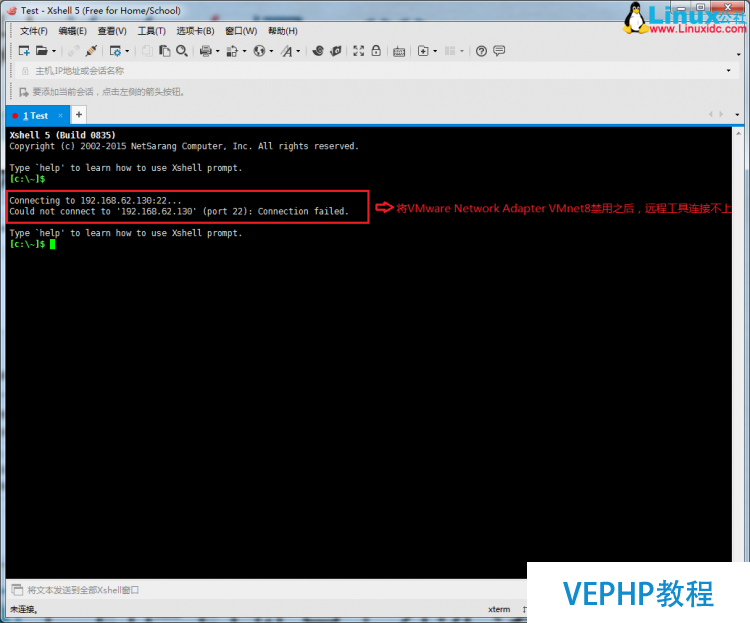Image resolution: width=750 pixels, height=623 pixels.
Task: Lock the screen with padlock icon
Action: click(376, 51)
